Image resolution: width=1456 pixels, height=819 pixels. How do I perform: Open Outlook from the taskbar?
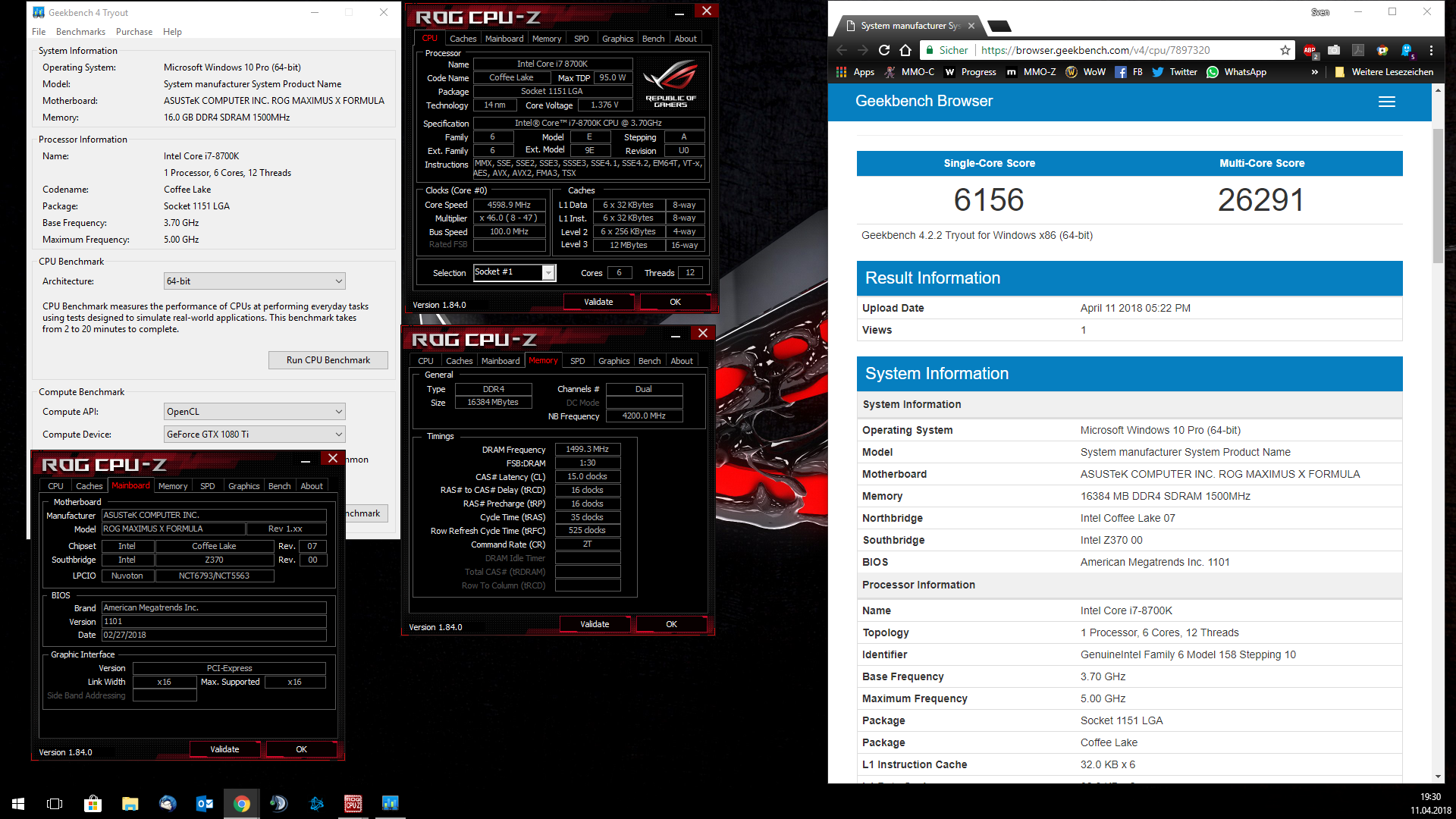205,803
